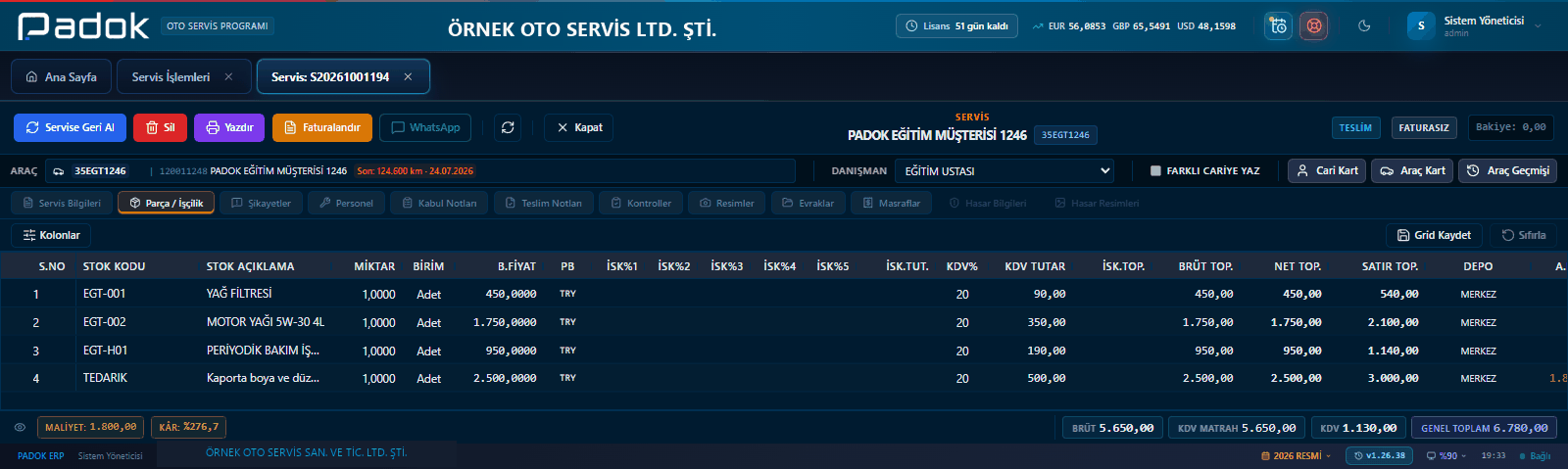Click the 2.500,0000 unit price cell
The width and height of the screenshot is (1568, 469).
coord(505,378)
